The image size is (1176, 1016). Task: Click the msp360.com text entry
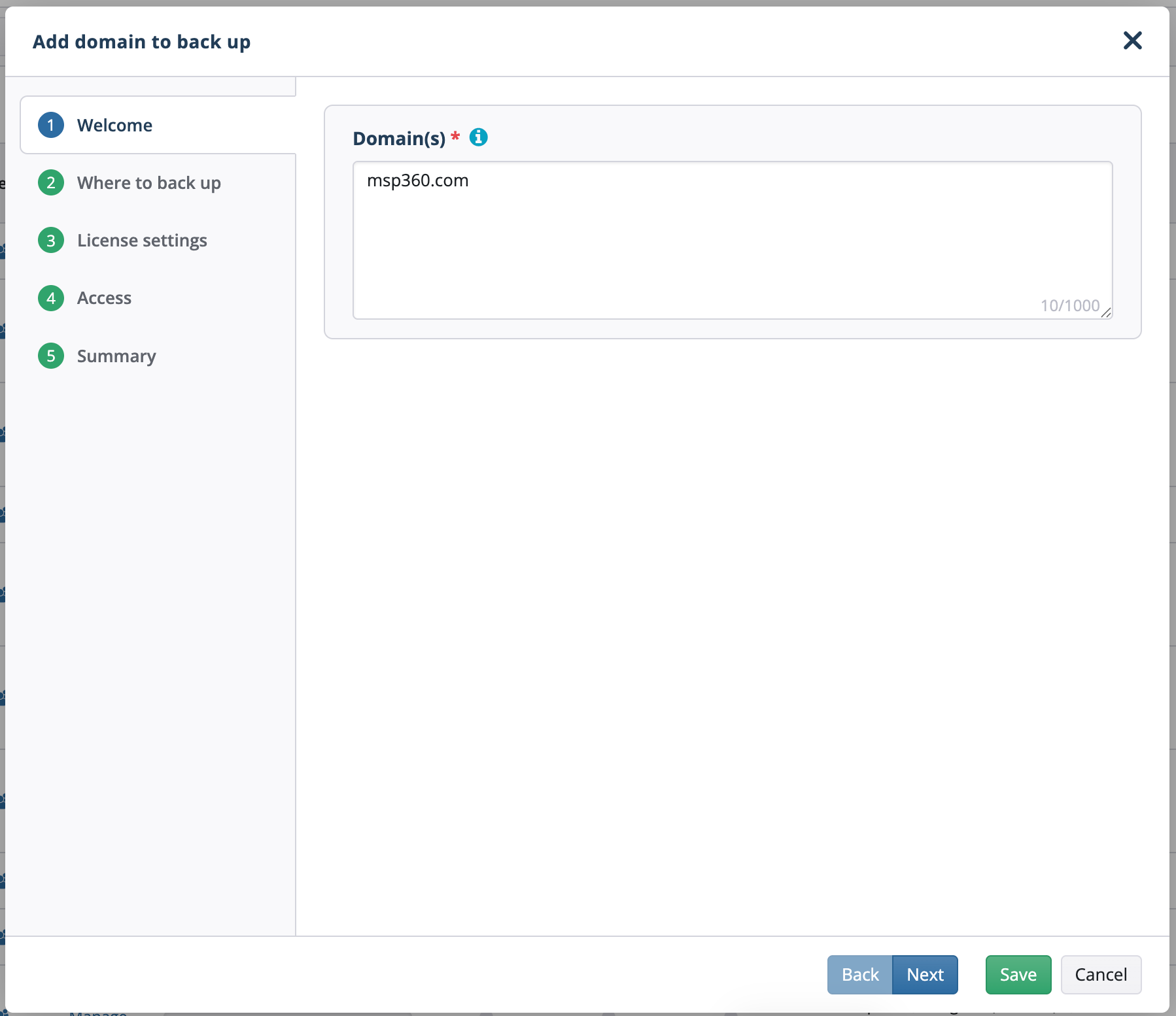[x=418, y=180]
